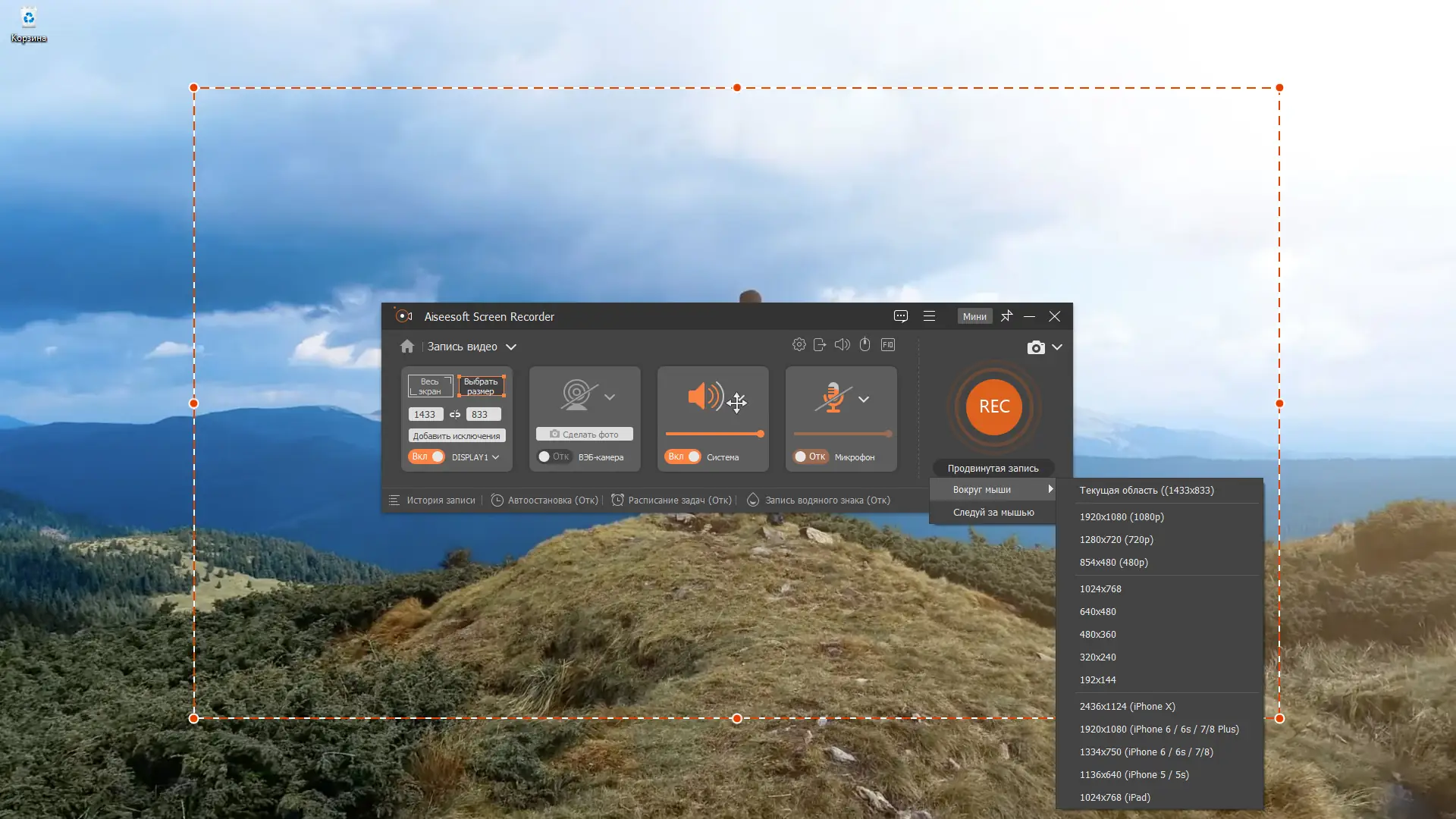The height and width of the screenshot is (819, 1456).
Task: Pin the recorder window with pin icon
Action: (1006, 316)
